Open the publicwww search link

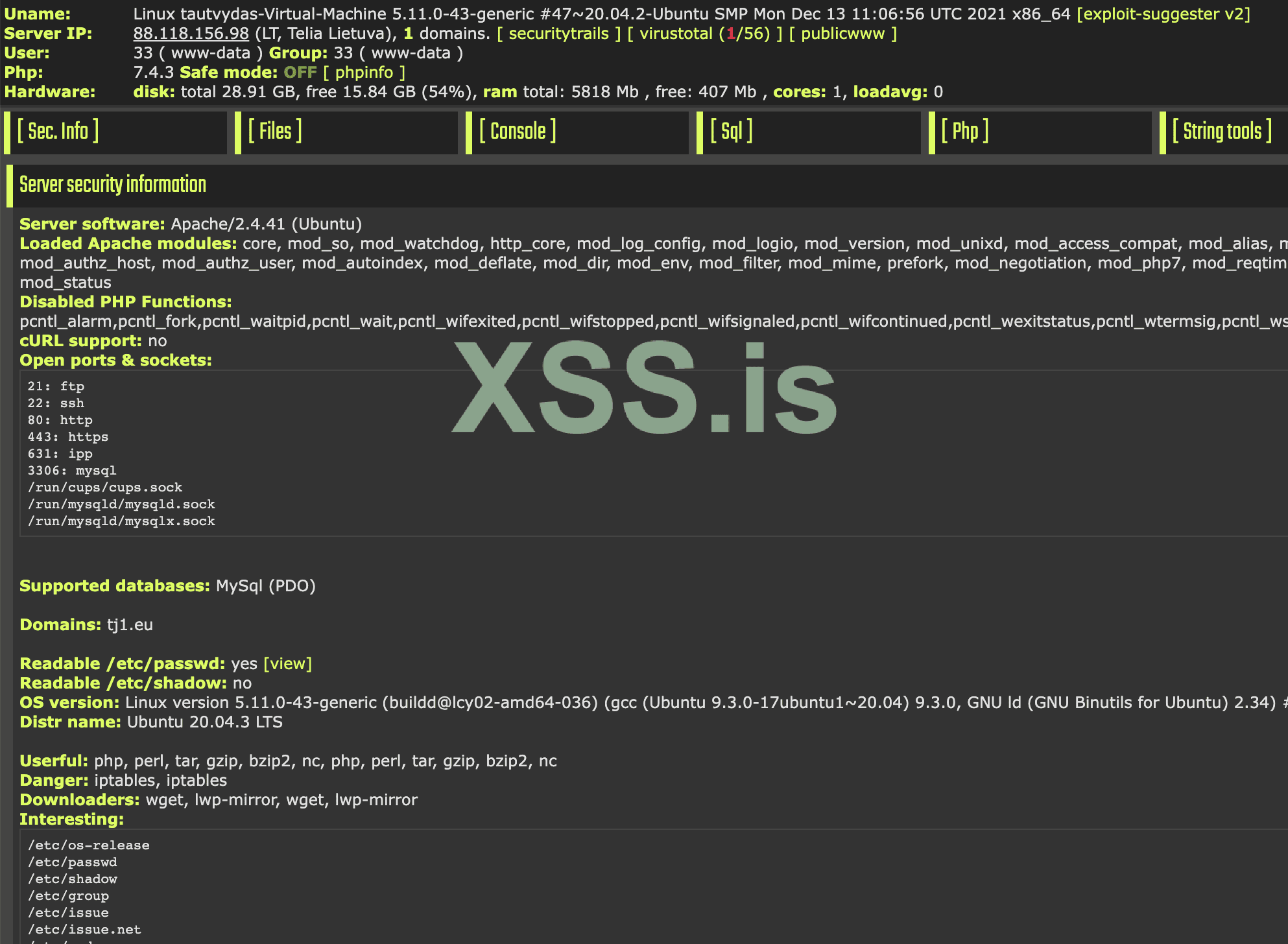[842, 33]
